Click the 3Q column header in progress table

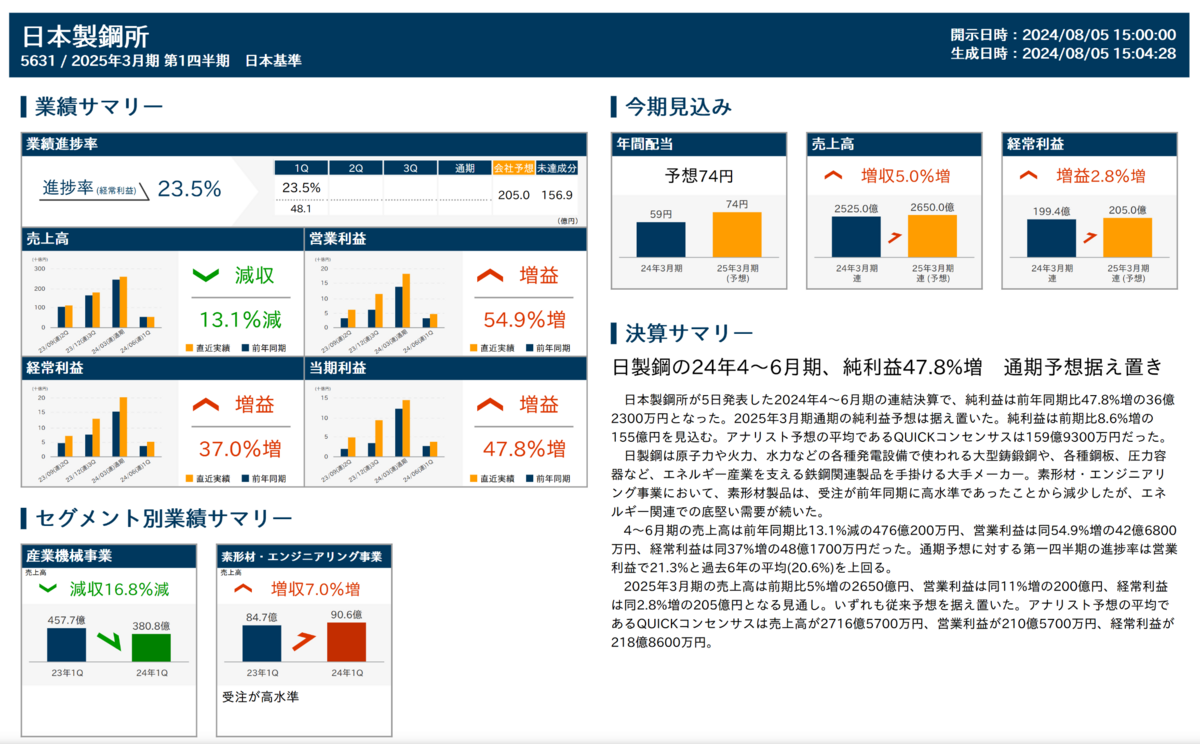coord(410,168)
